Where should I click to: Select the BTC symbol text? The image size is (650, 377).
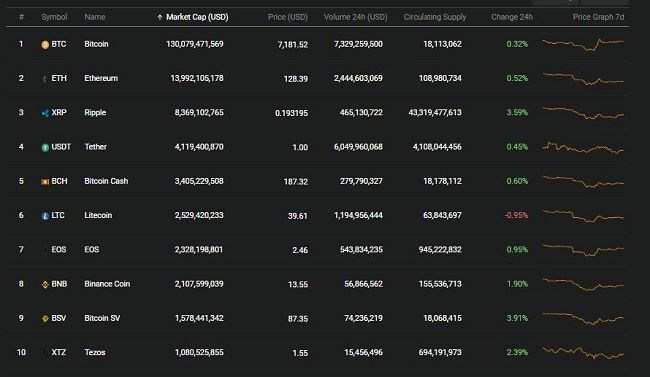(58, 44)
